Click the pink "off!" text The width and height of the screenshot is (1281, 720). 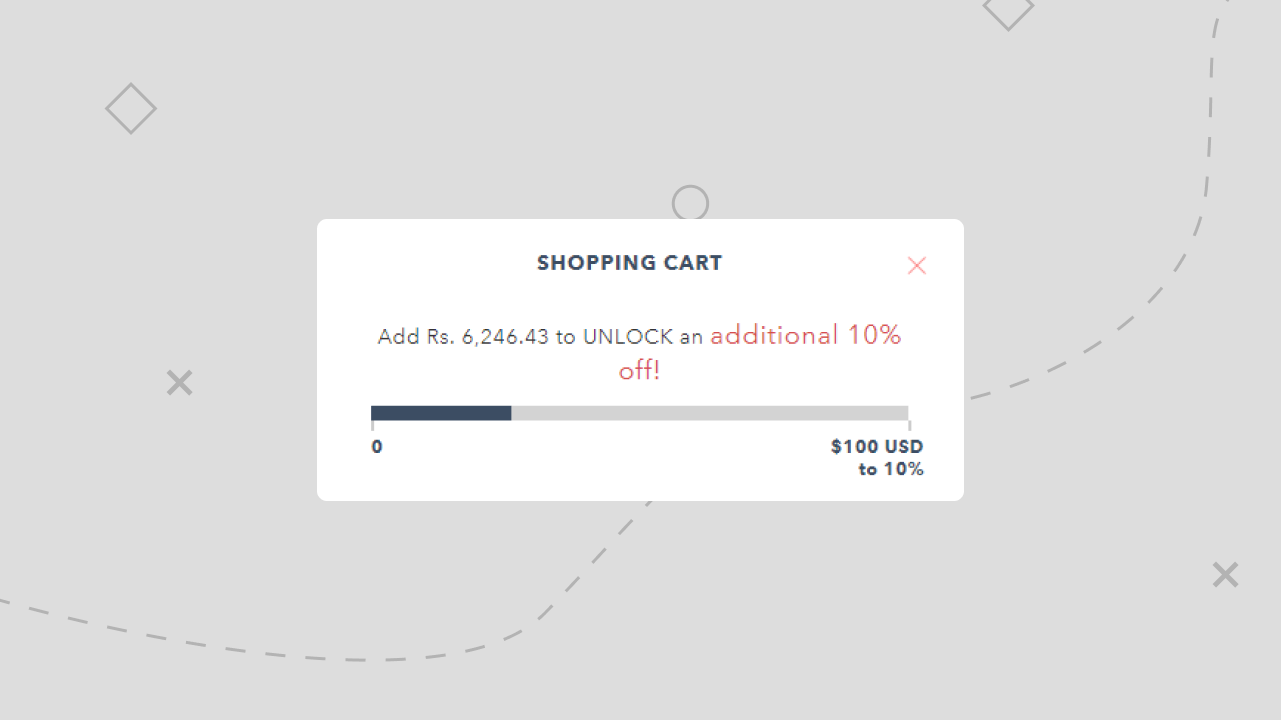point(640,371)
